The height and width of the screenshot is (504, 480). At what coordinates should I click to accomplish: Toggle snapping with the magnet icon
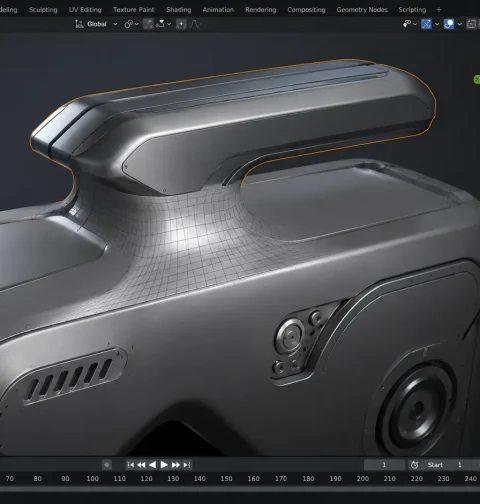[148, 24]
